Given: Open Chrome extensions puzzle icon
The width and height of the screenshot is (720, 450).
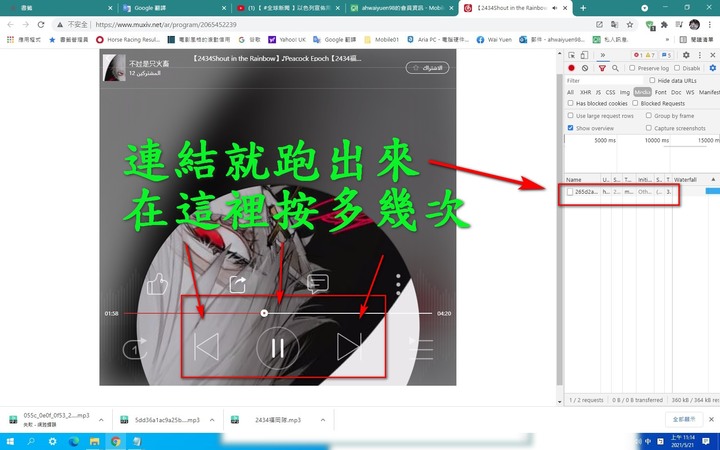Looking at the screenshot, I should pyautogui.click(x=664, y=24).
